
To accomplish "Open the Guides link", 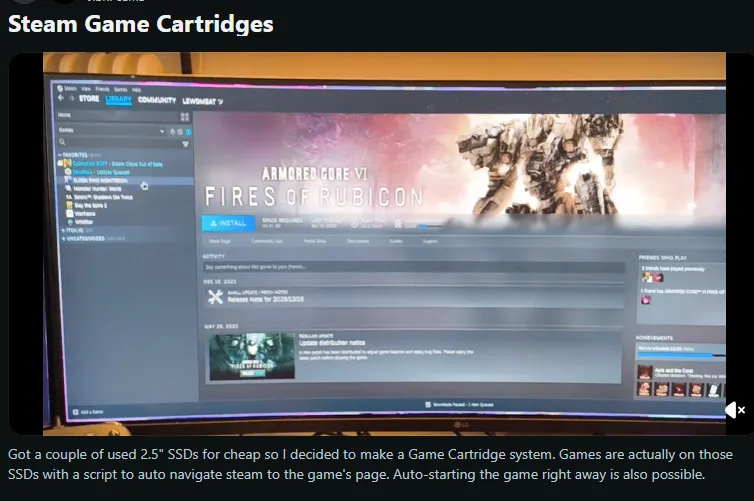I will pyautogui.click(x=396, y=241).
